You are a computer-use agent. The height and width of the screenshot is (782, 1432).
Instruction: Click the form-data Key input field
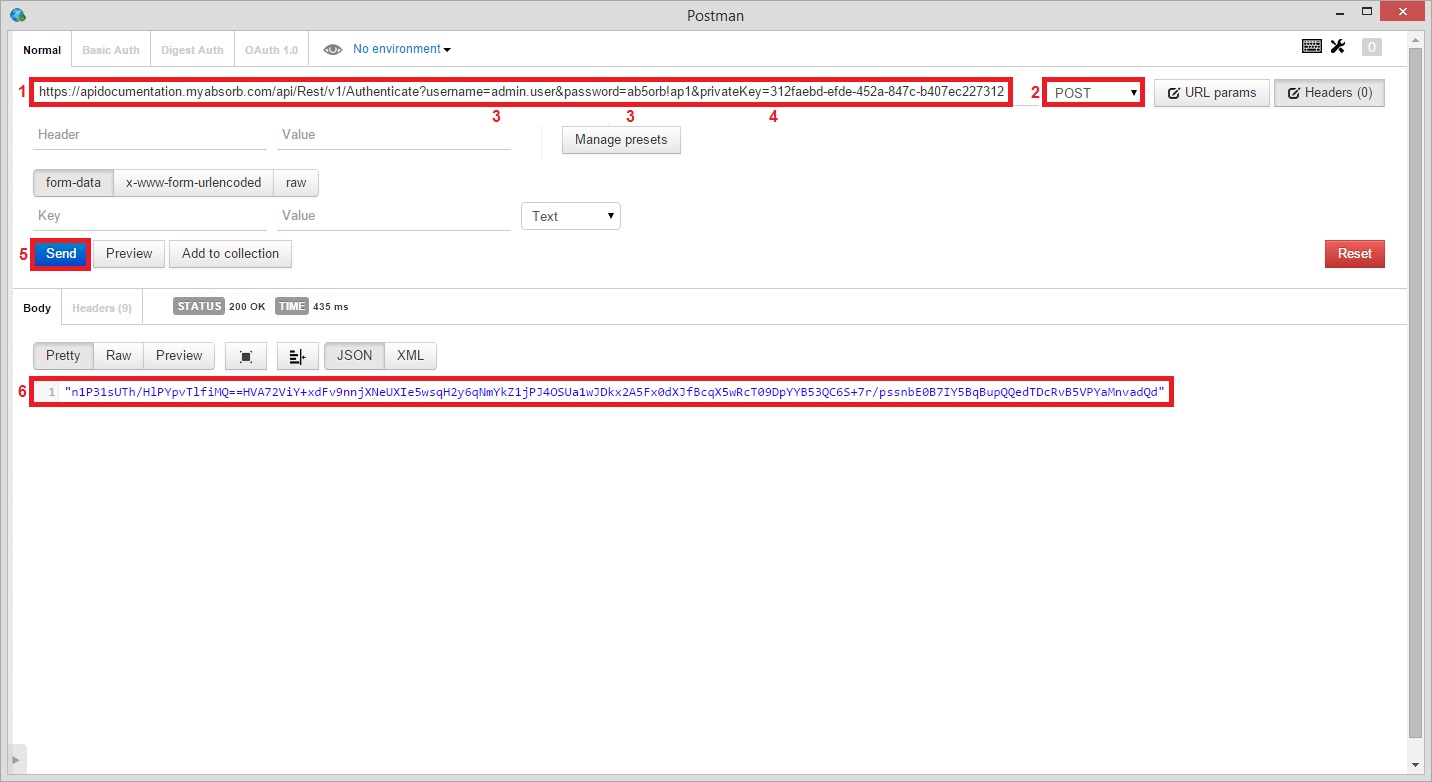click(x=150, y=216)
